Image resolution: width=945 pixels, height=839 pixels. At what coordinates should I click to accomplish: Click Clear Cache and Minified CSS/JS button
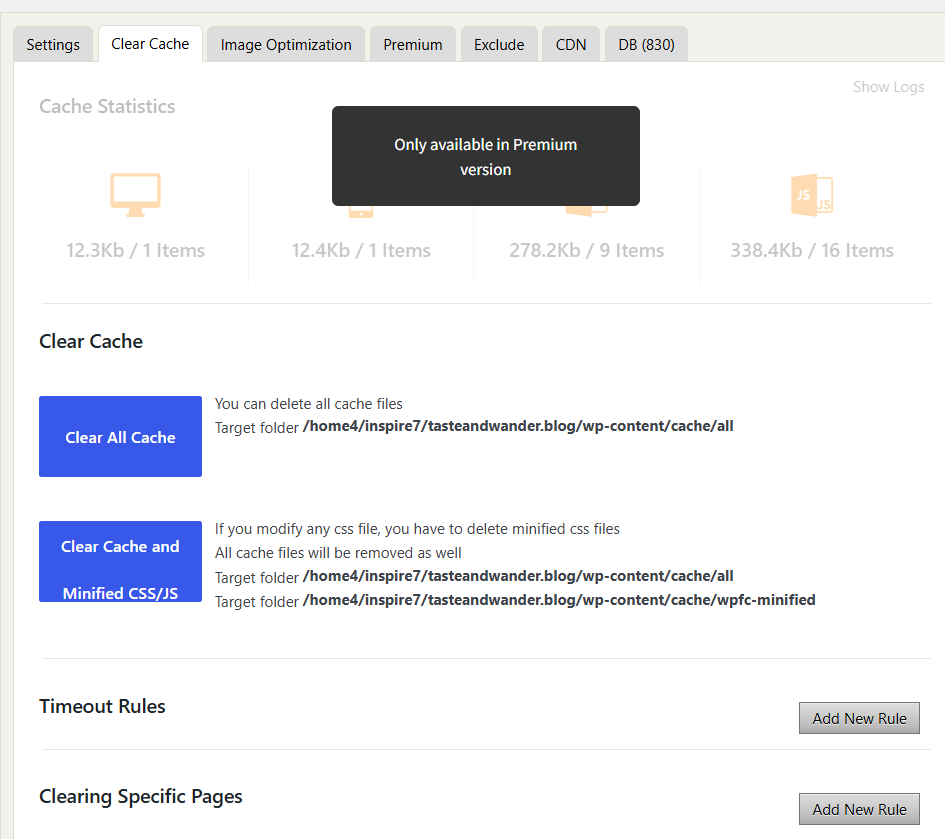[121, 562]
